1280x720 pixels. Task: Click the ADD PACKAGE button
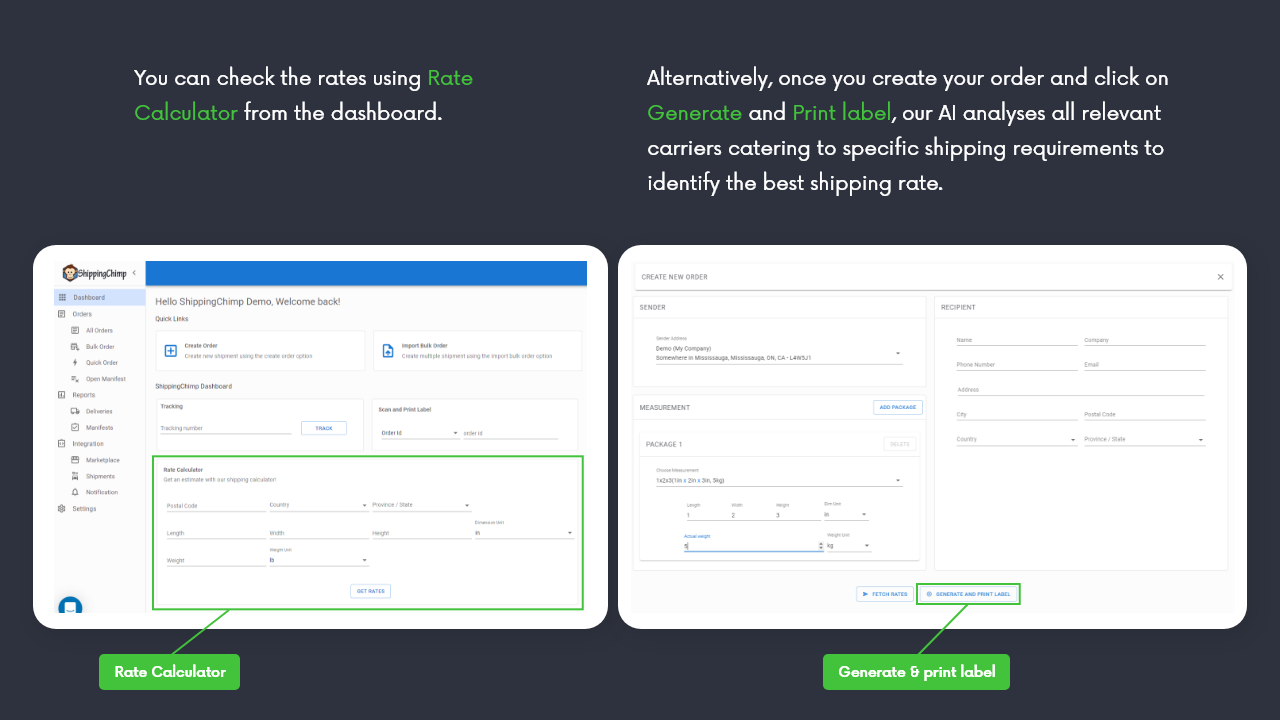pos(898,407)
